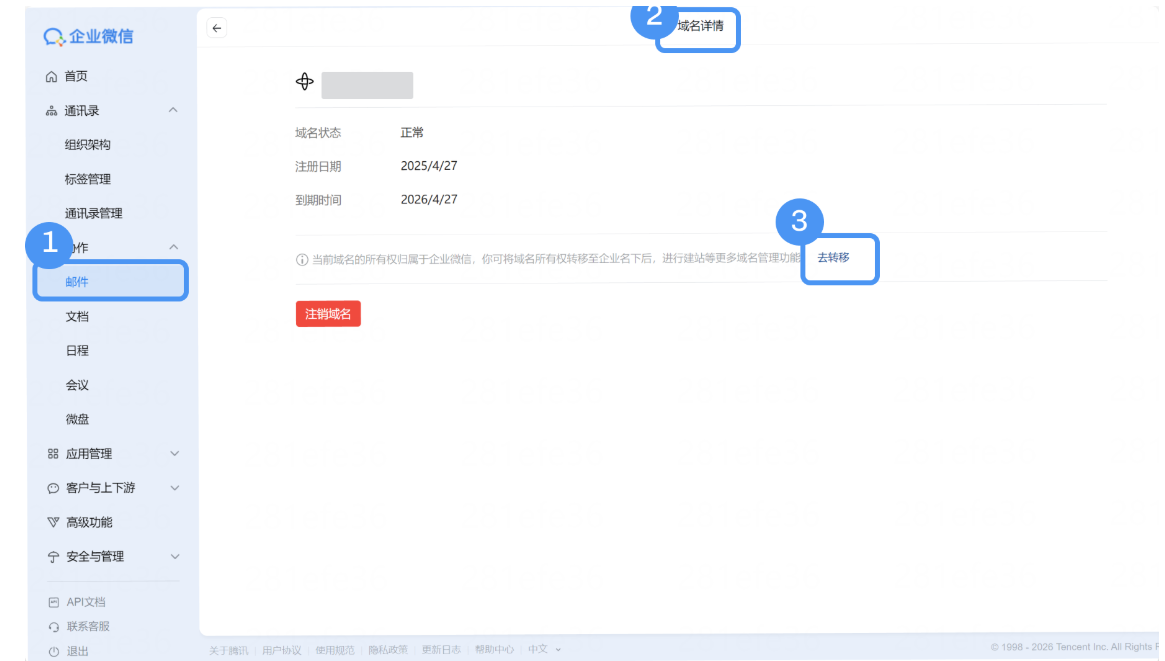This screenshot has width=1165, height=661.
Task: Click the API文档 icon
Action: click(x=53, y=602)
